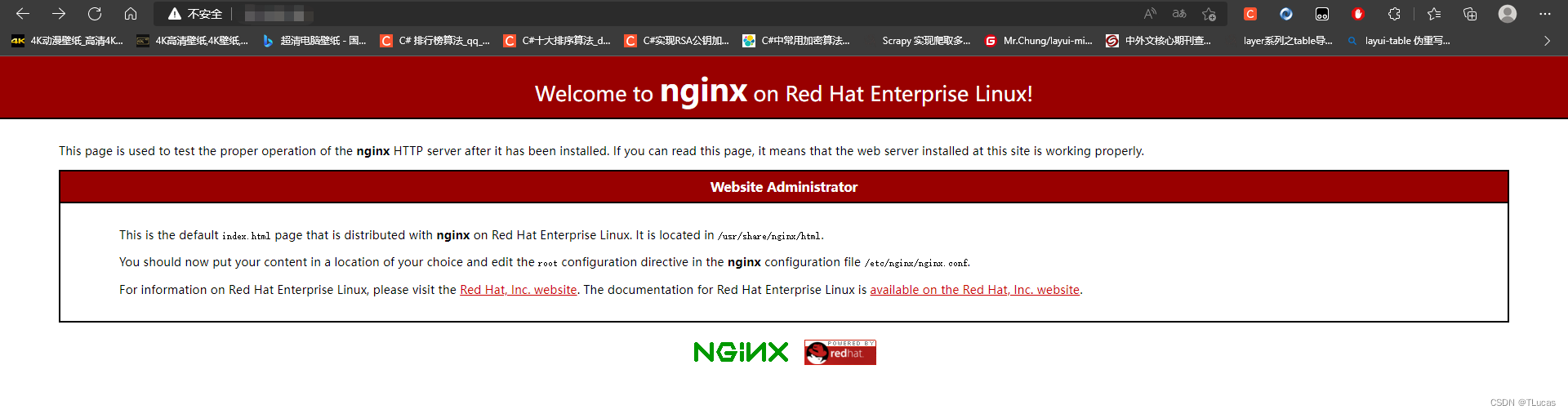Click the /etc/nginx/nginx.conf path text

(916, 263)
